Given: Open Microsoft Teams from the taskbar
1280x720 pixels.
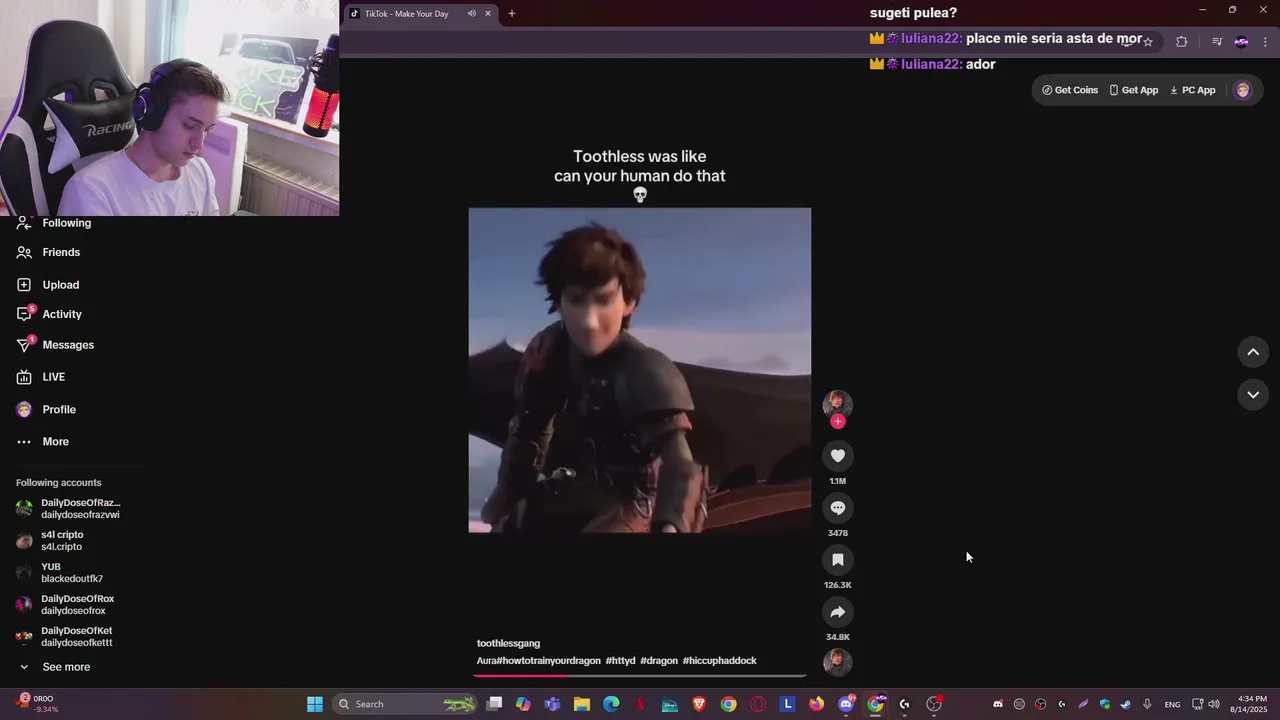Looking at the screenshot, I should 552,704.
